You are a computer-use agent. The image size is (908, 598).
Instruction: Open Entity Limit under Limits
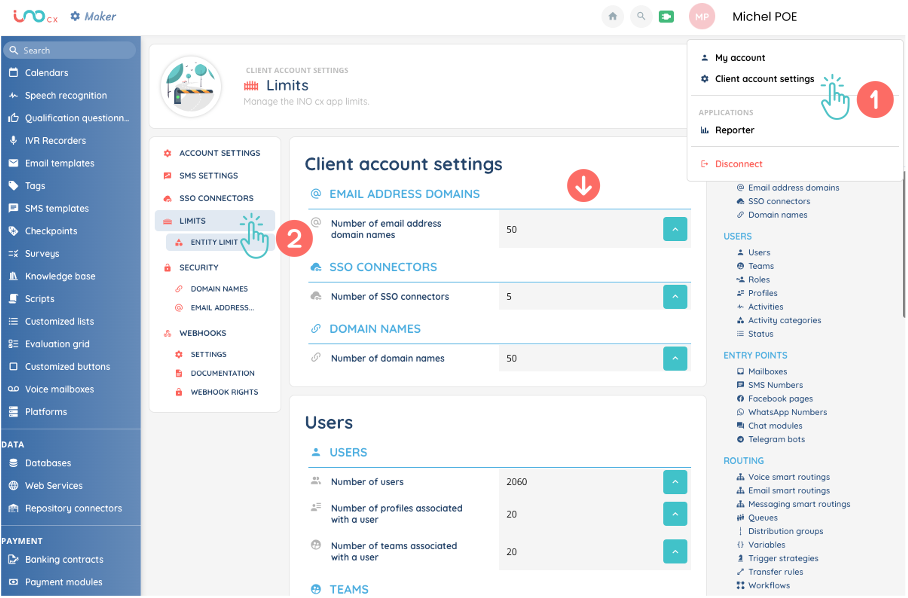click(214, 243)
